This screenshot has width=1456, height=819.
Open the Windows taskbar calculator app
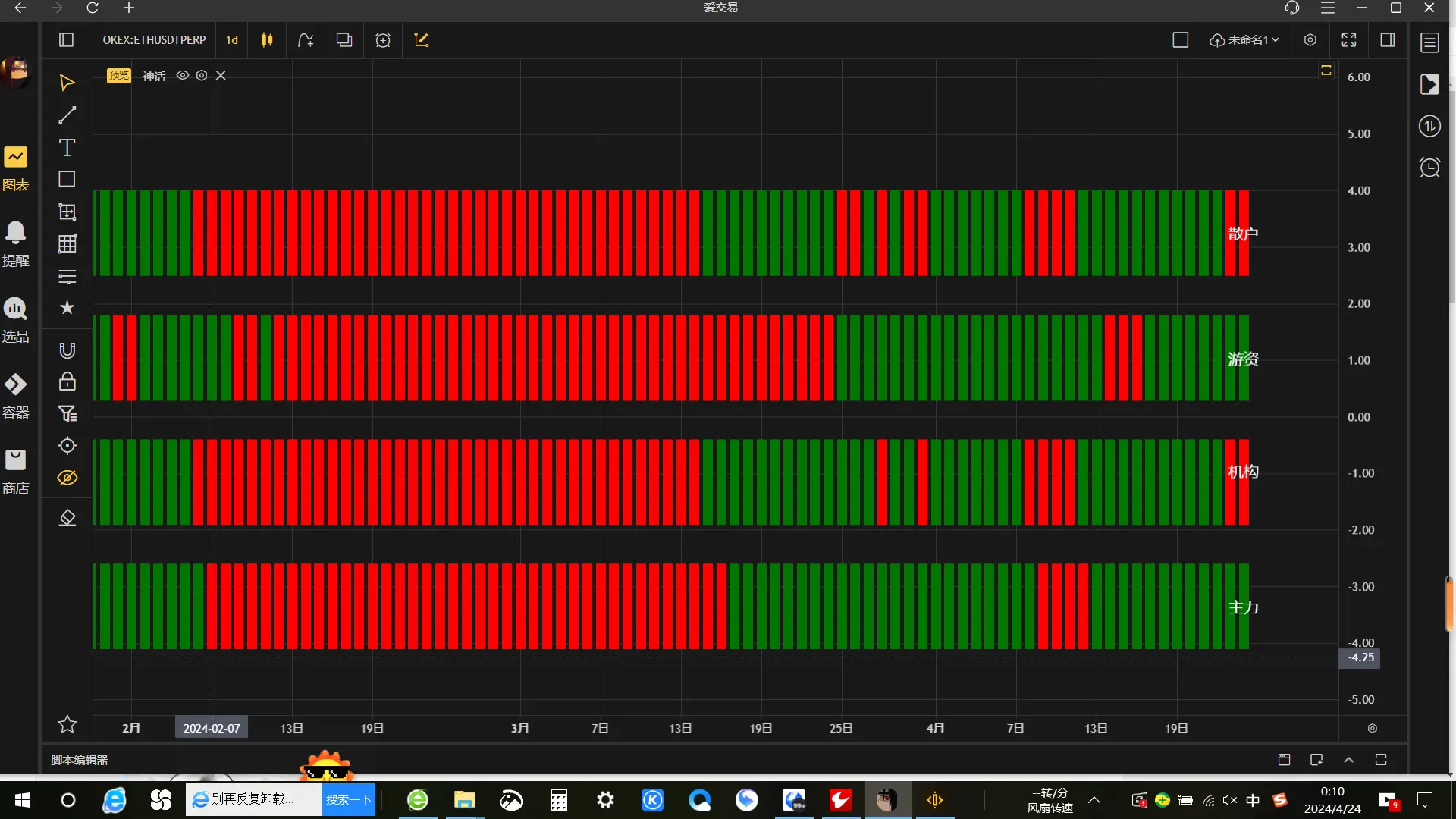pyautogui.click(x=558, y=800)
